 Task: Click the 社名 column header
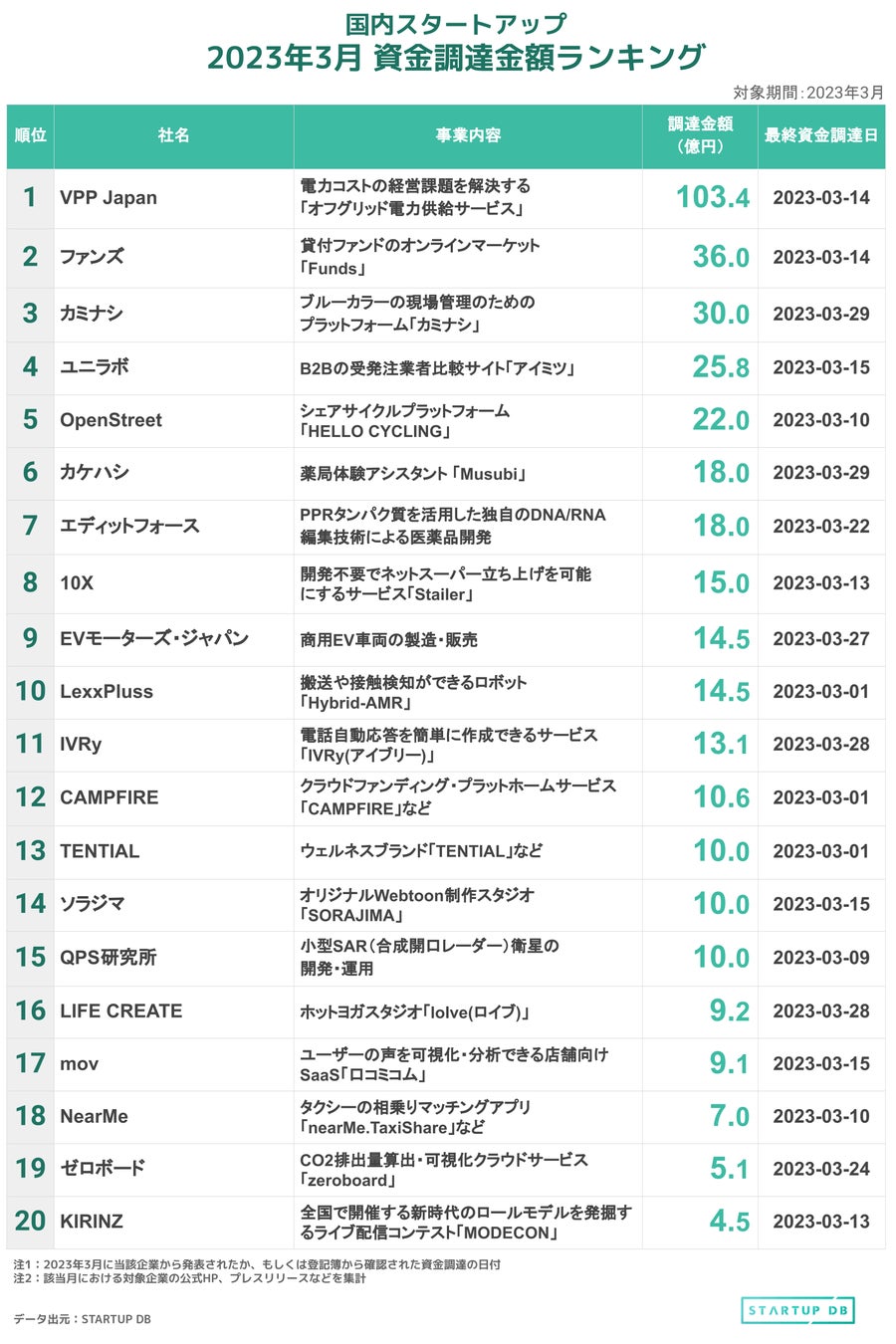pyautogui.click(x=173, y=134)
